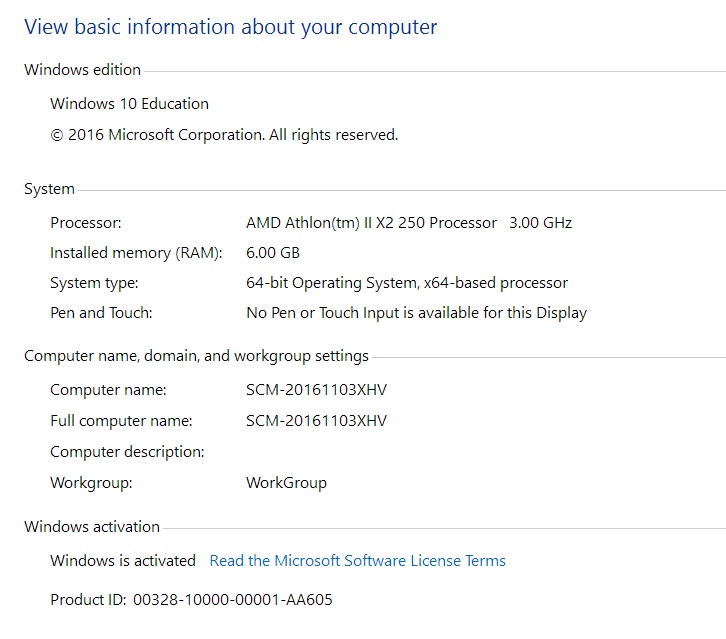
Task: Click the "WorkGroup" workgroup value
Action: coord(286,483)
